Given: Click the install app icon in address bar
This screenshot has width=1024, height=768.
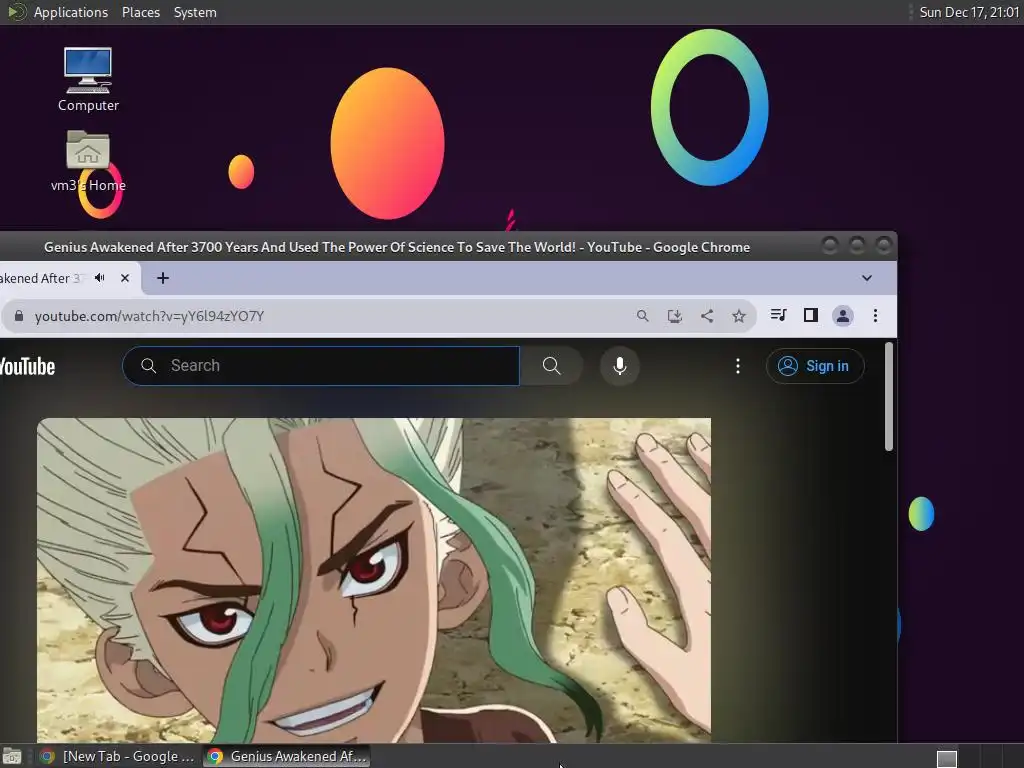Looking at the screenshot, I should (x=675, y=316).
